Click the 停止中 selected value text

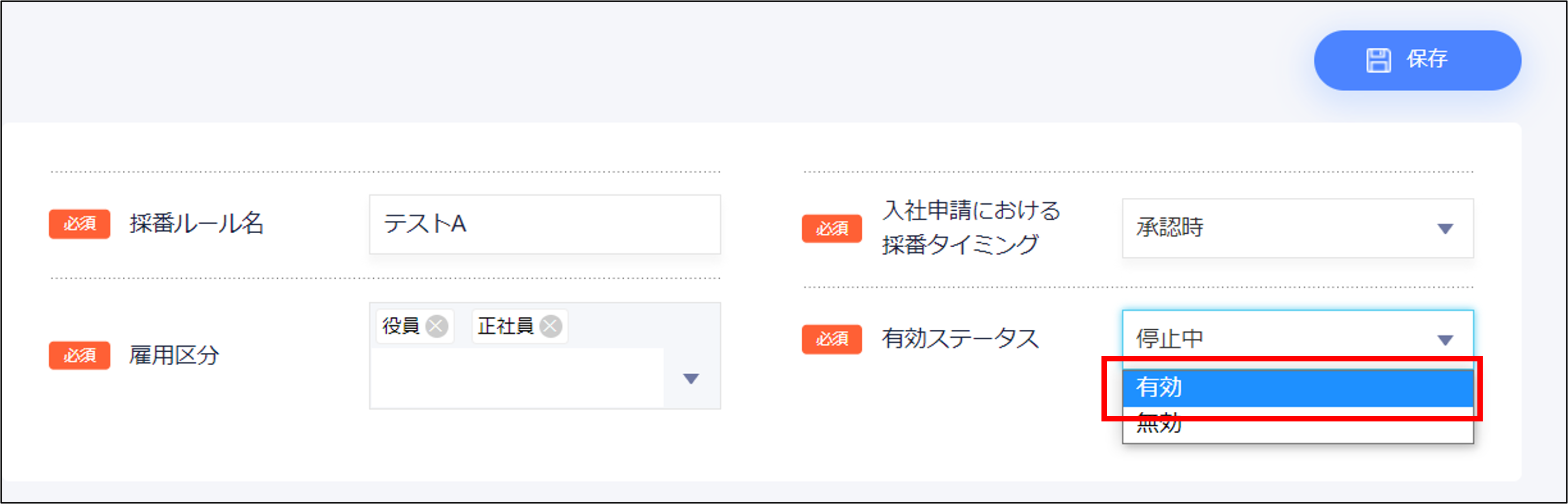point(1170,338)
